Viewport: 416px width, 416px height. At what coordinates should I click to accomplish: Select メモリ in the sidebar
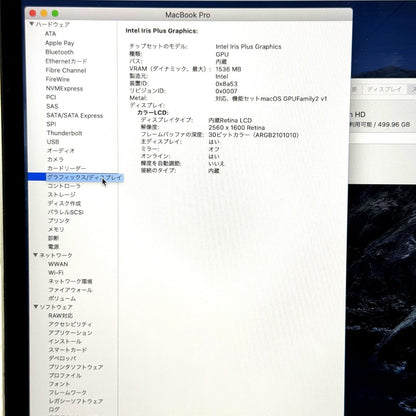point(56,229)
